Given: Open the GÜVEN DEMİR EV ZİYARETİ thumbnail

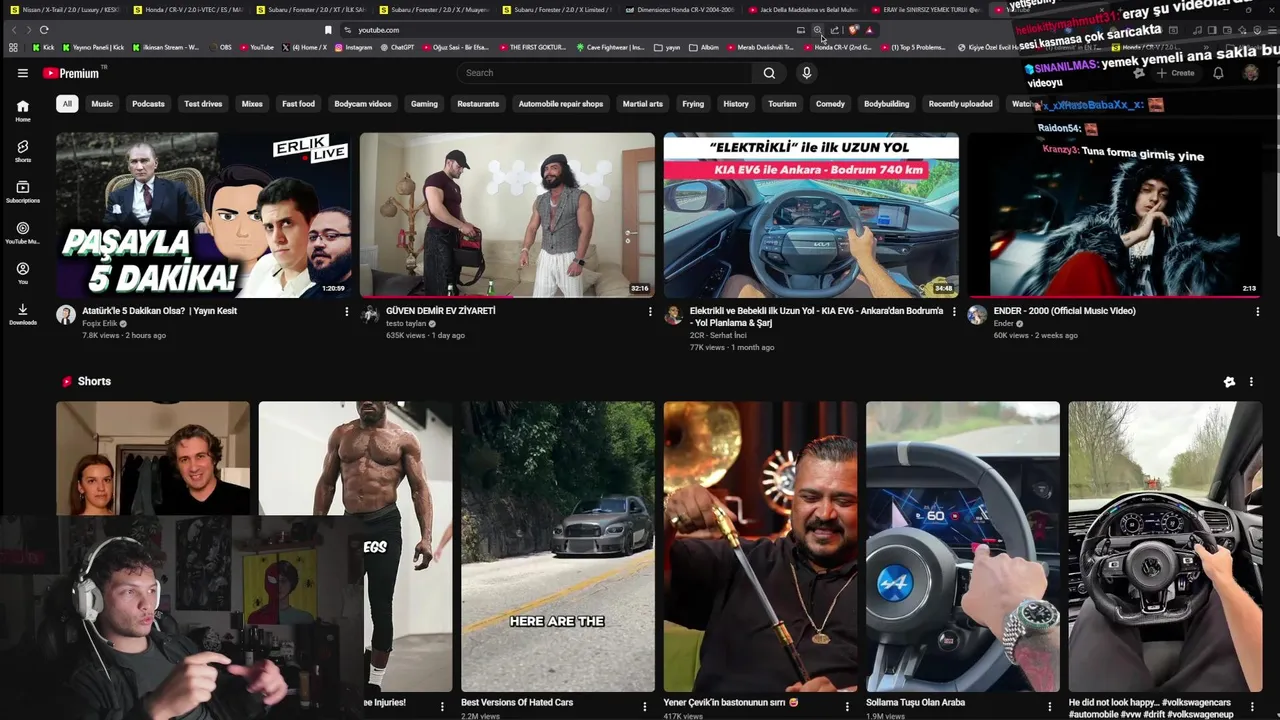Looking at the screenshot, I should click(x=507, y=215).
